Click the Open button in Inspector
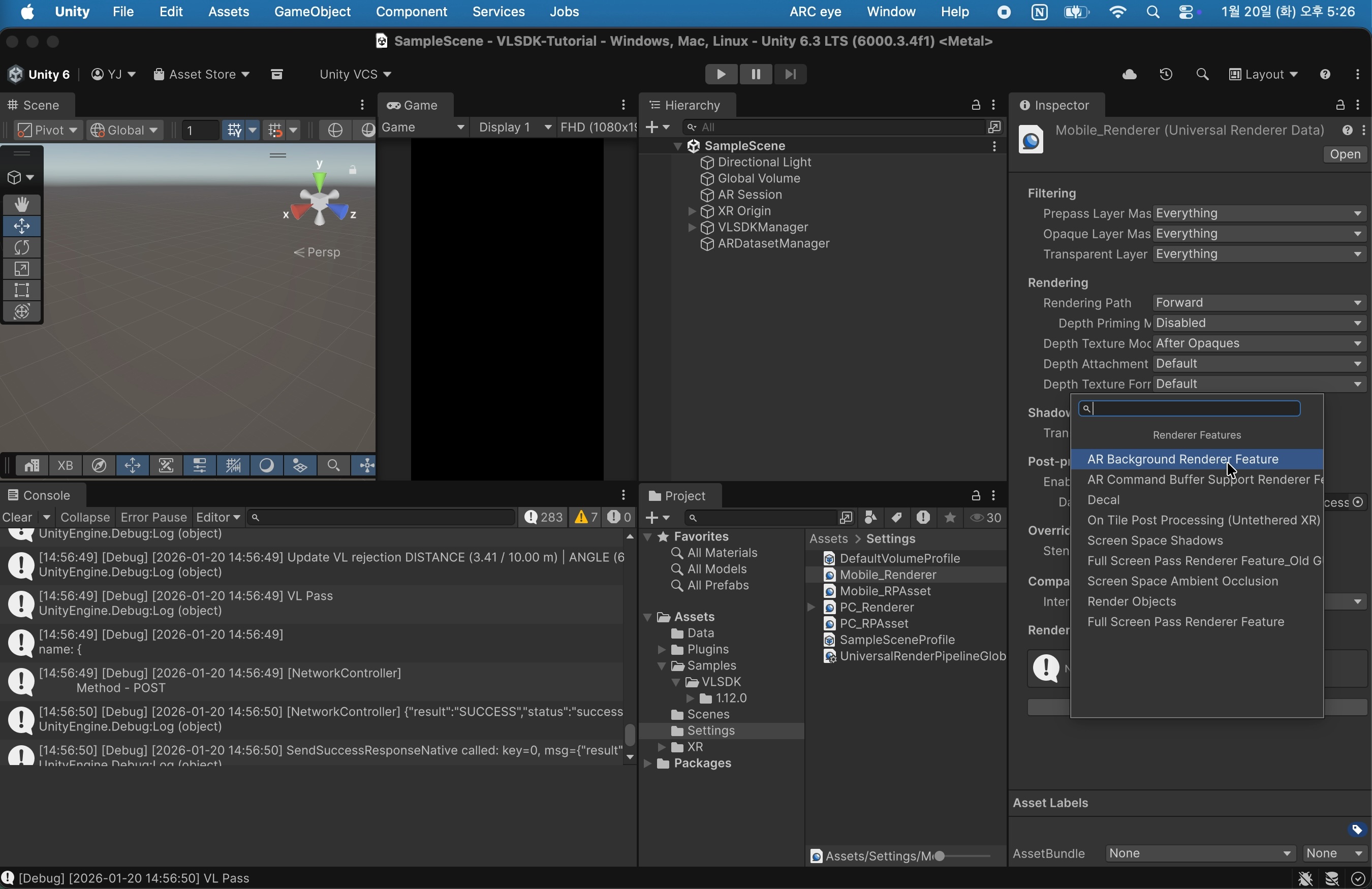This screenshot has height=889, width=1372. tap(1345, 154)
